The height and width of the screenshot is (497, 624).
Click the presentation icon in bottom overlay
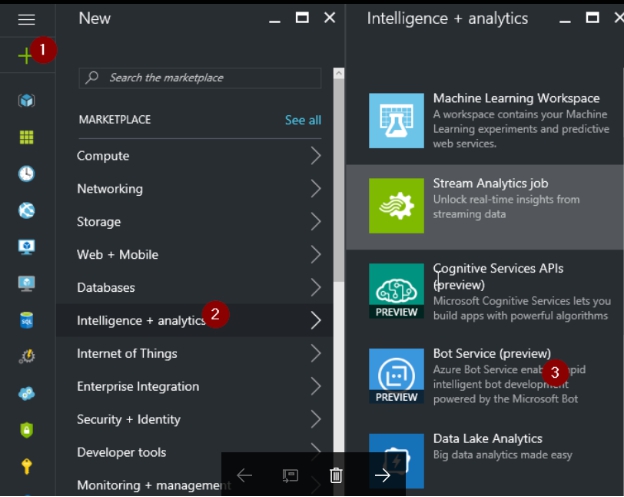point(290,475)
